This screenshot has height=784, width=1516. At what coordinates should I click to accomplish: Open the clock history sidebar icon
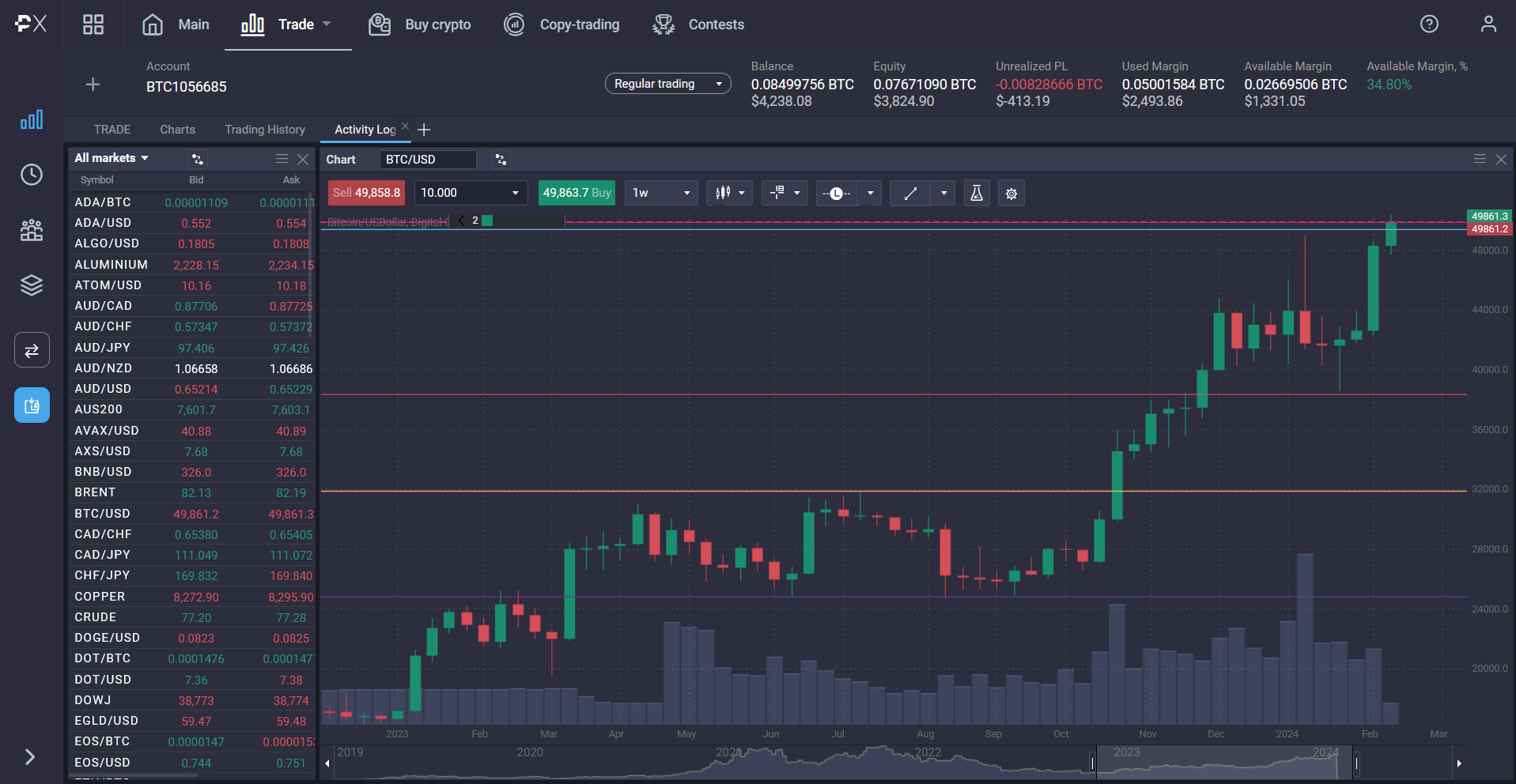32,175
